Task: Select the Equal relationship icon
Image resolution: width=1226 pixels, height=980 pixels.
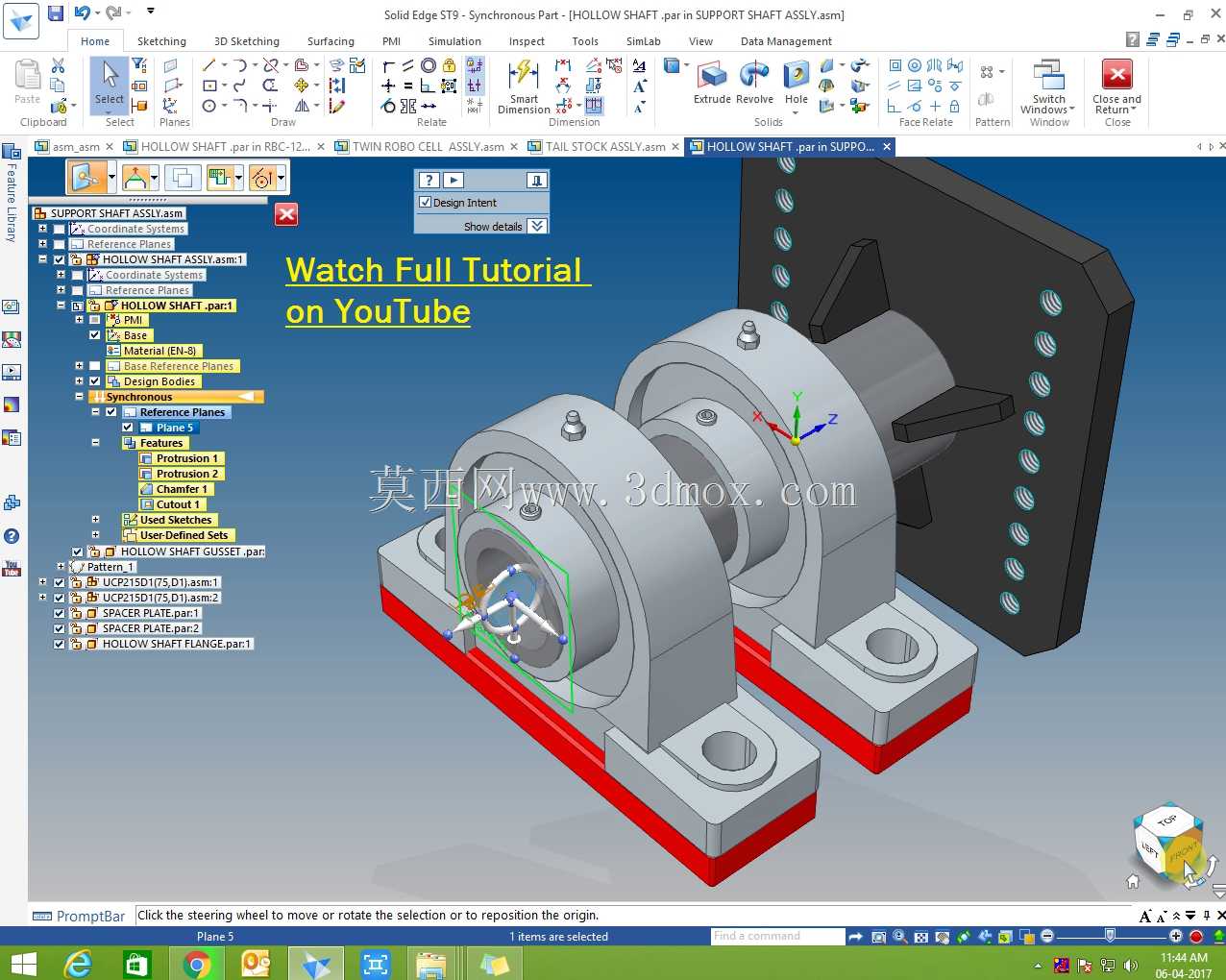Action: (x=408, y=86)
